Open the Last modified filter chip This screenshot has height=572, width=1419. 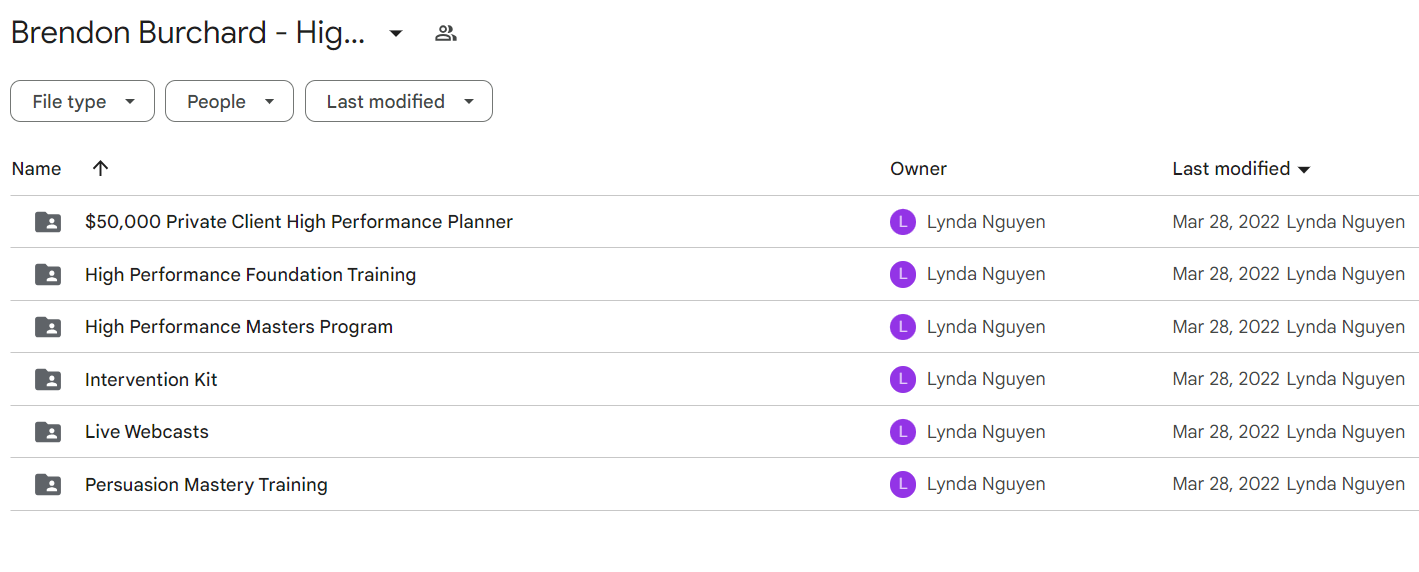tap(398, 101)
